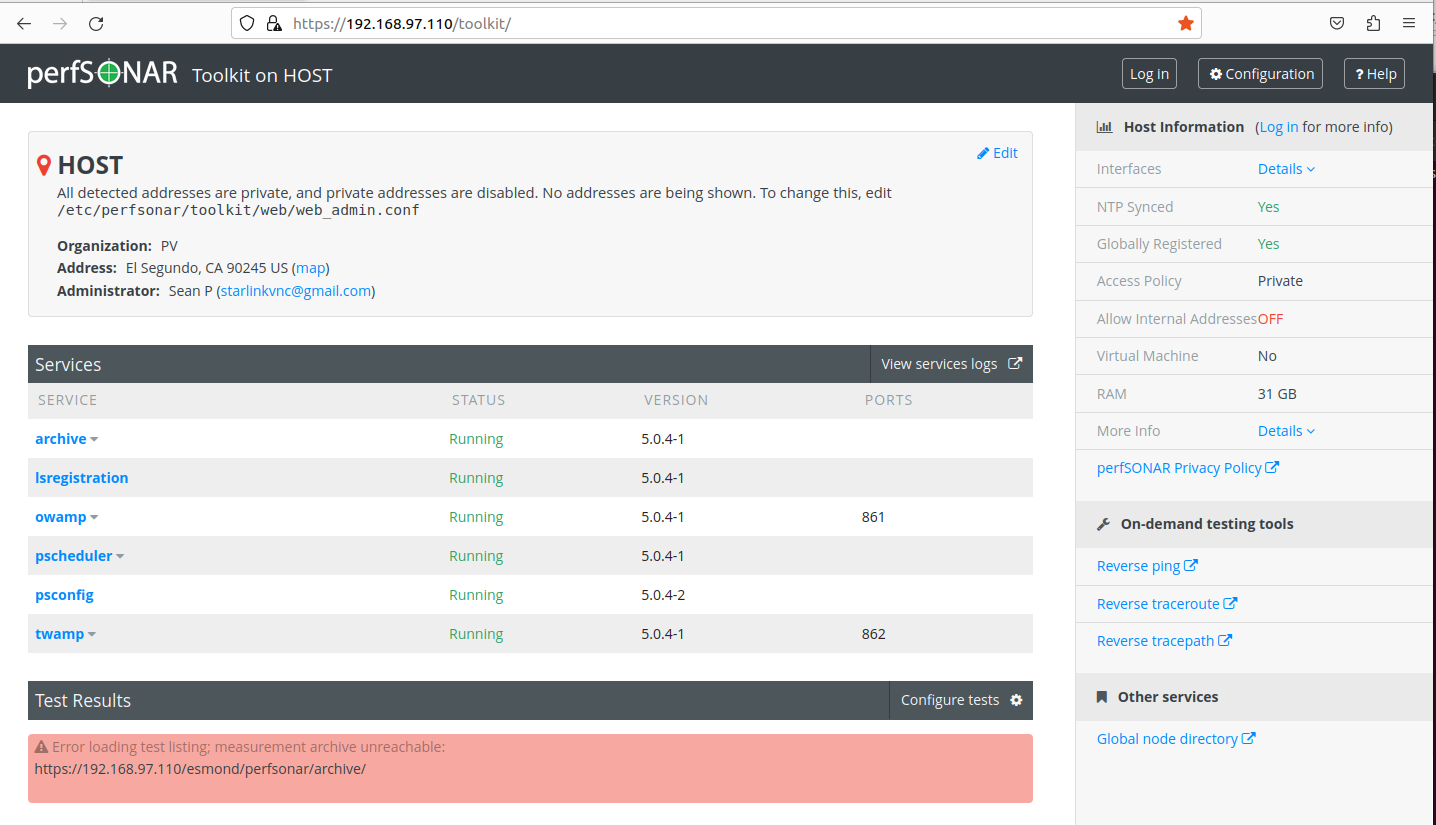
Task: Expand the owamp service arrow
Action: (94, 518)
